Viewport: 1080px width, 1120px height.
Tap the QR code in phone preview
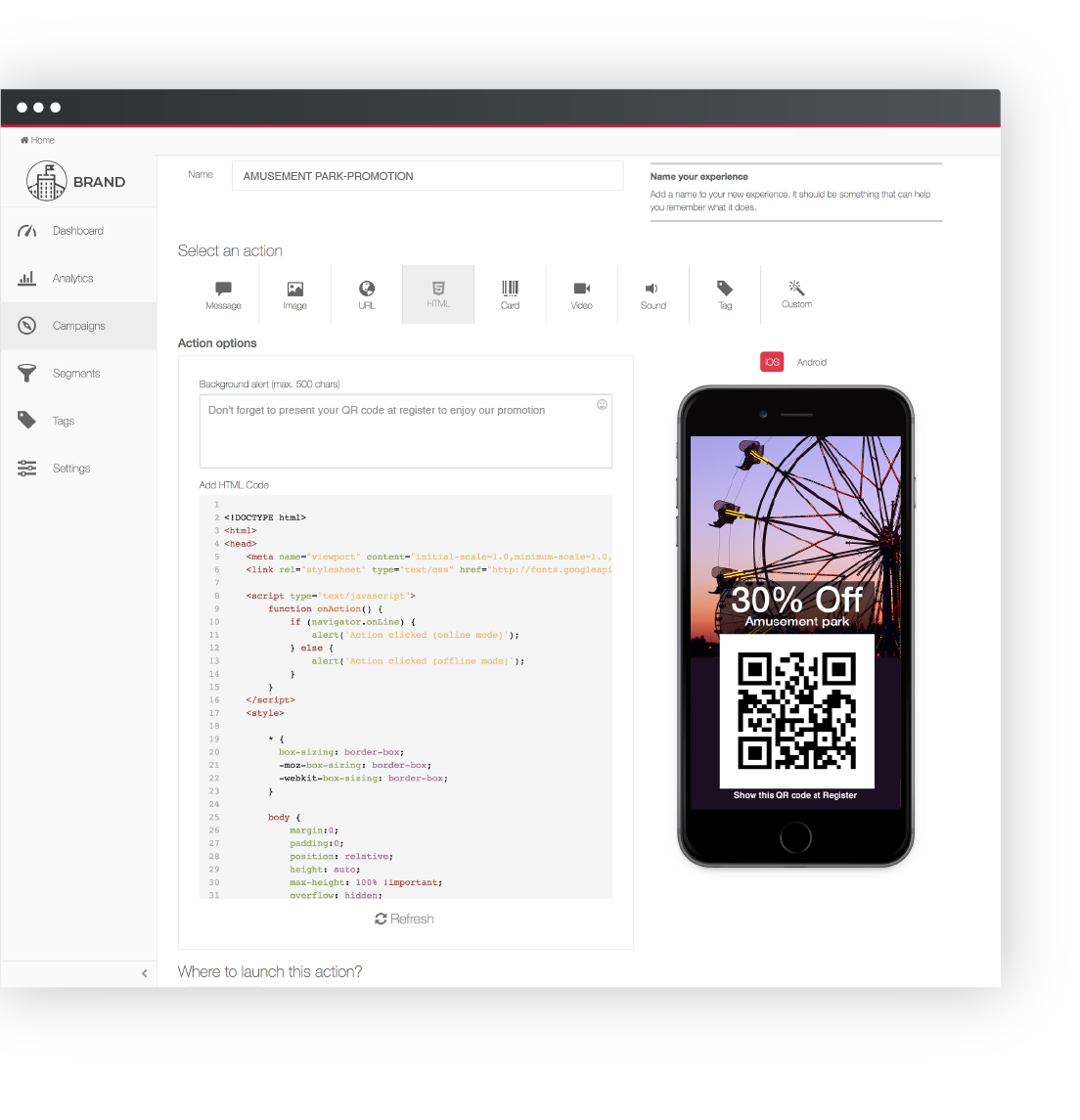[x=796, y=711]
